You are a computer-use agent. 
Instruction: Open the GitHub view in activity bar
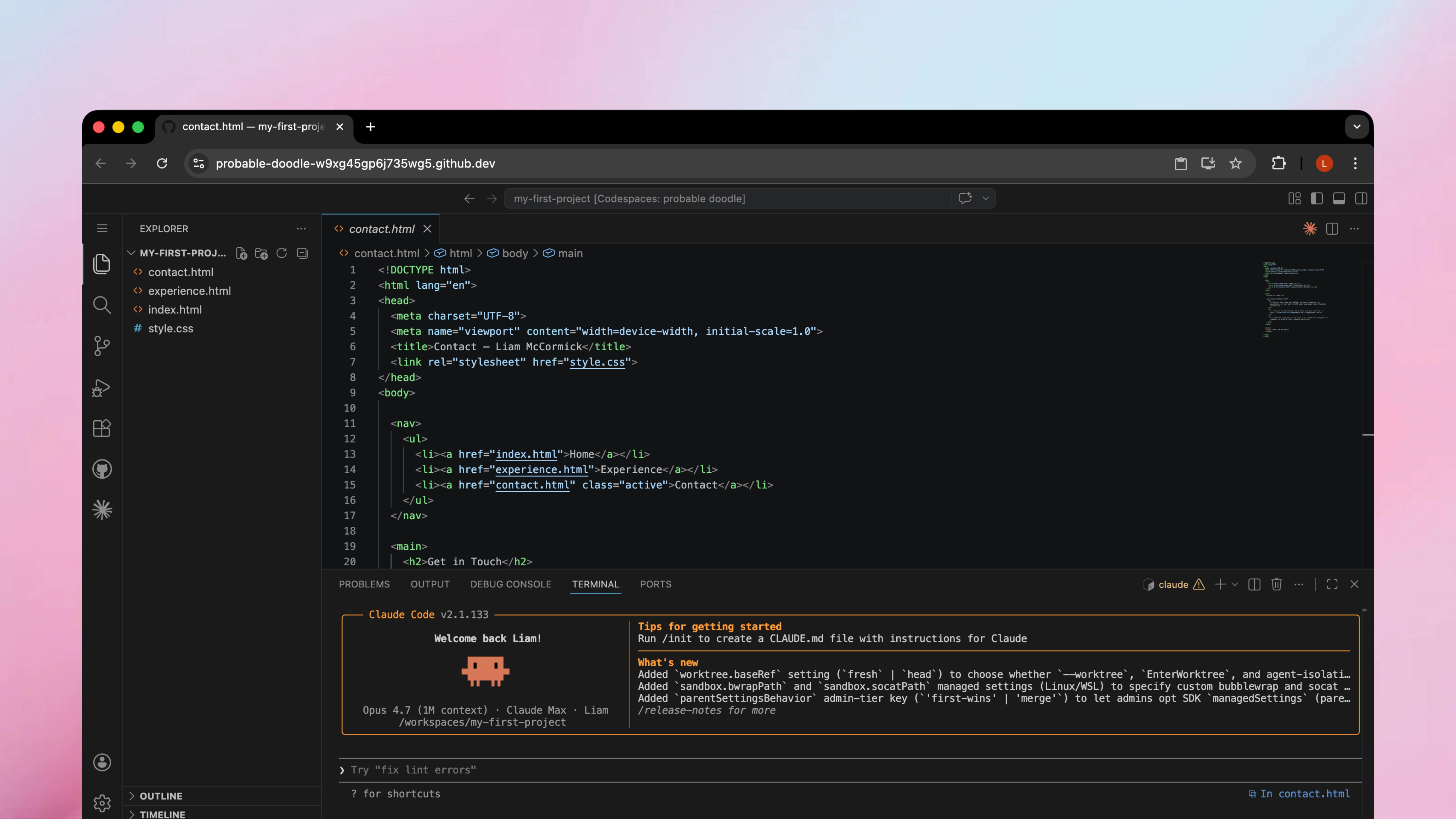[x=102, y=469]
